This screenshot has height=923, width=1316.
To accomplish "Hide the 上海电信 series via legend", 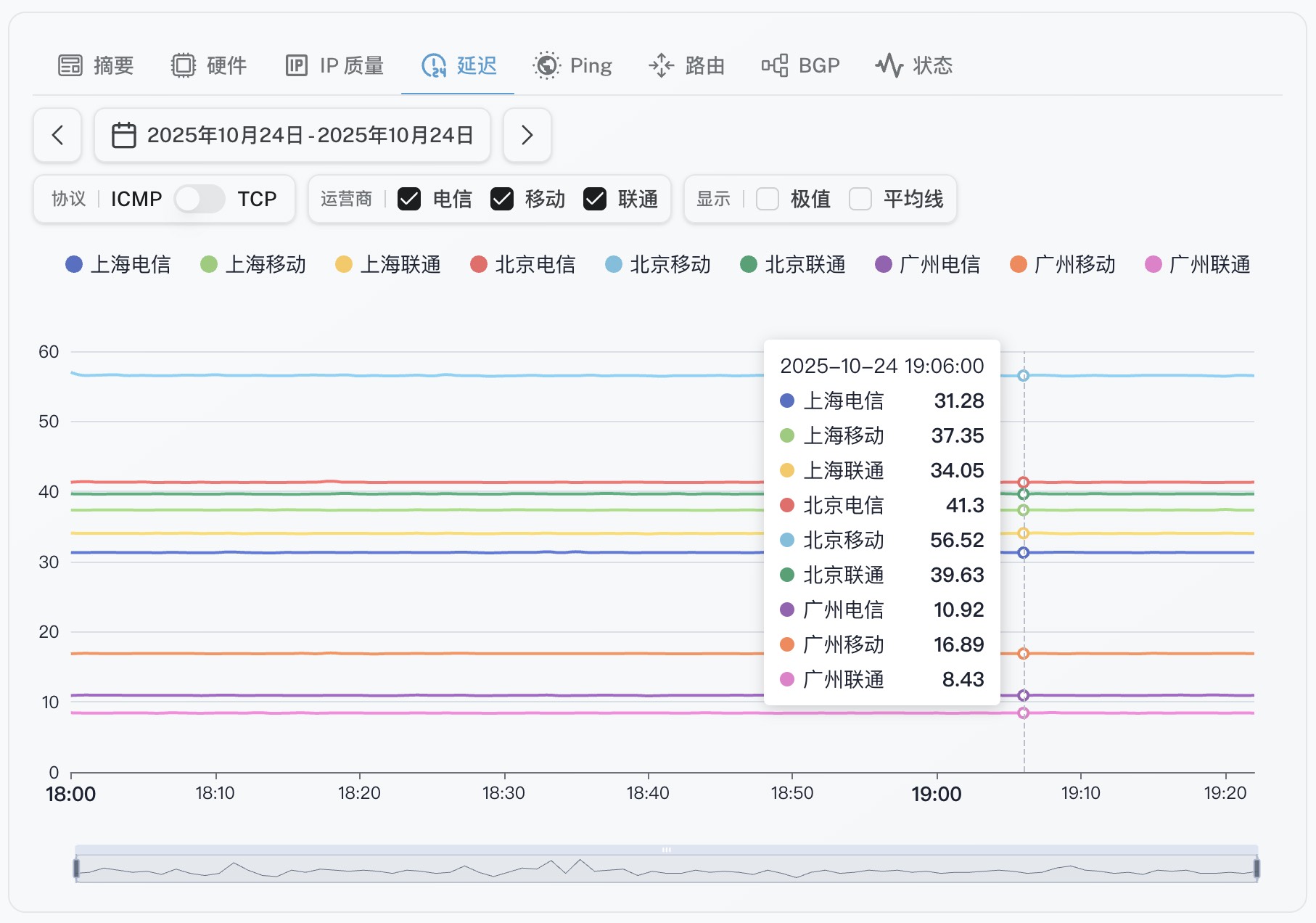I will click(118, 264).
